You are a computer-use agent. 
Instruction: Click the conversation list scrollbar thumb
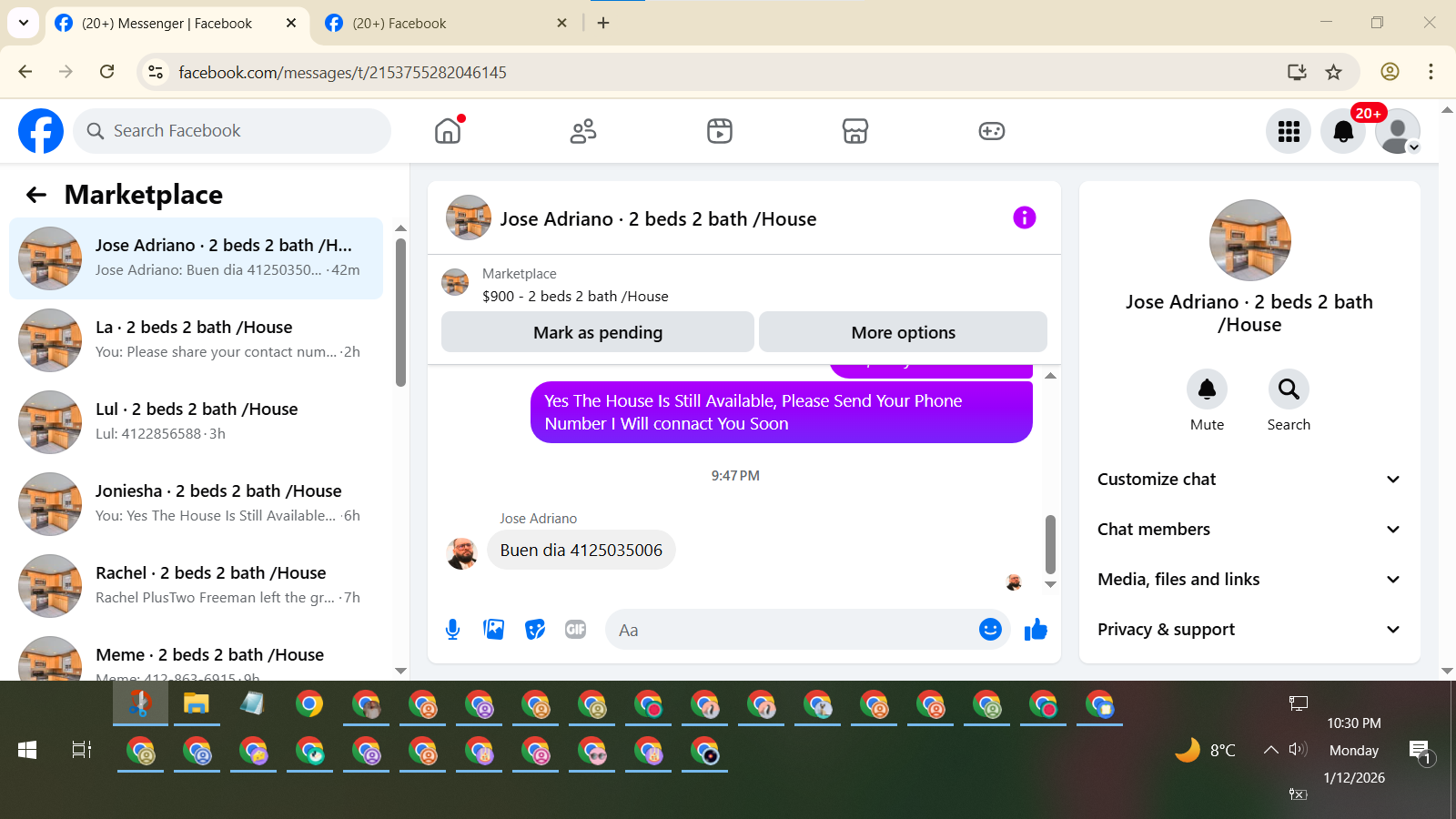point(400,312)
